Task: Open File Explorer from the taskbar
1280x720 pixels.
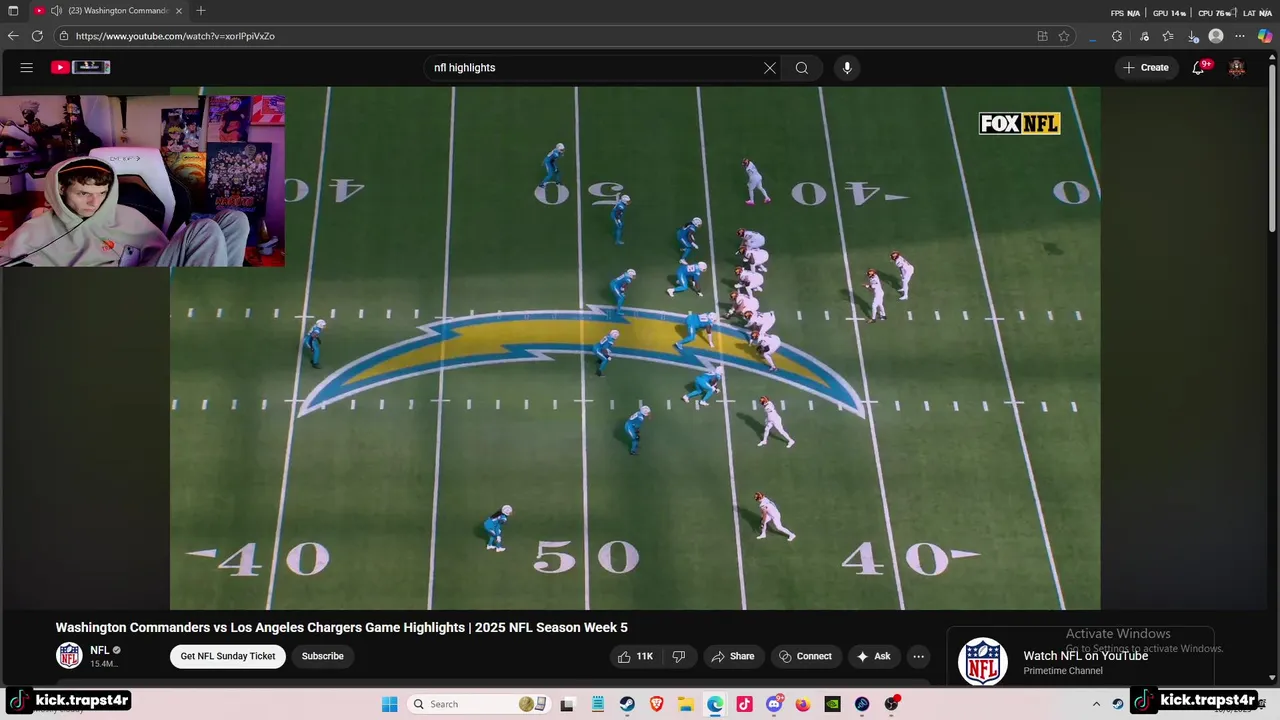Action: coord(686,704)
